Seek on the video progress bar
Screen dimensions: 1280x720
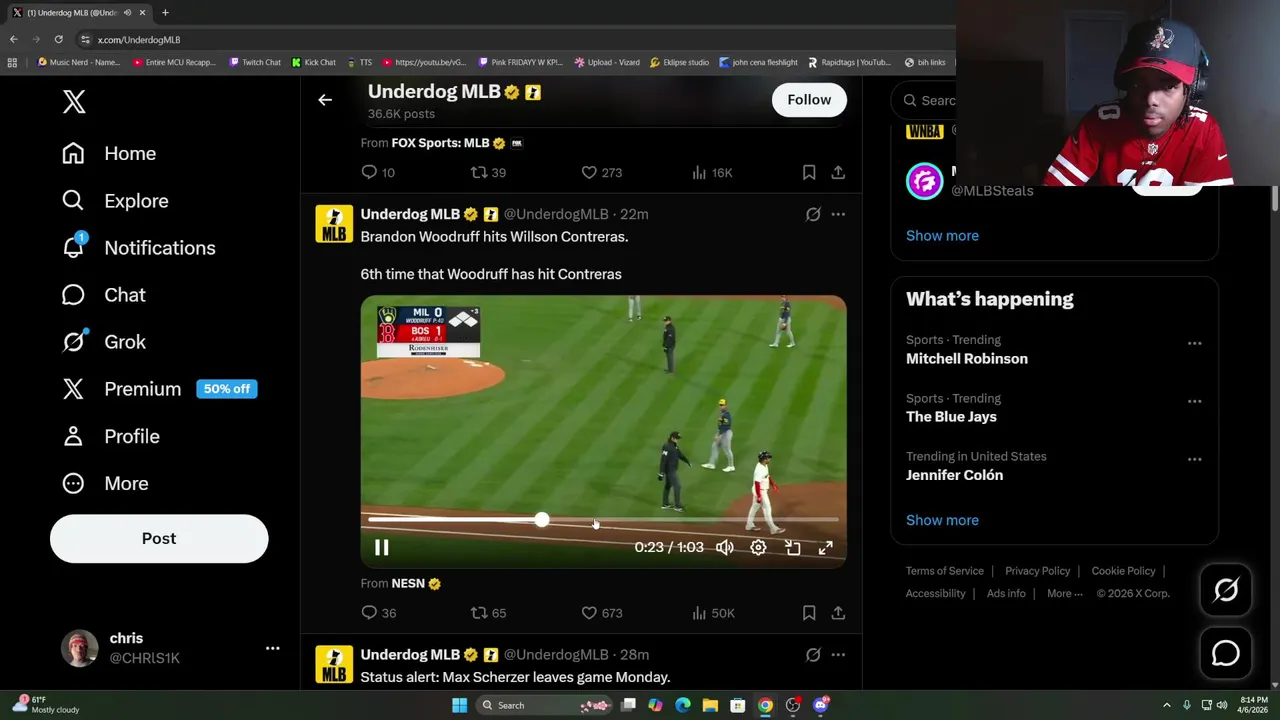click(x=603, y=520)
